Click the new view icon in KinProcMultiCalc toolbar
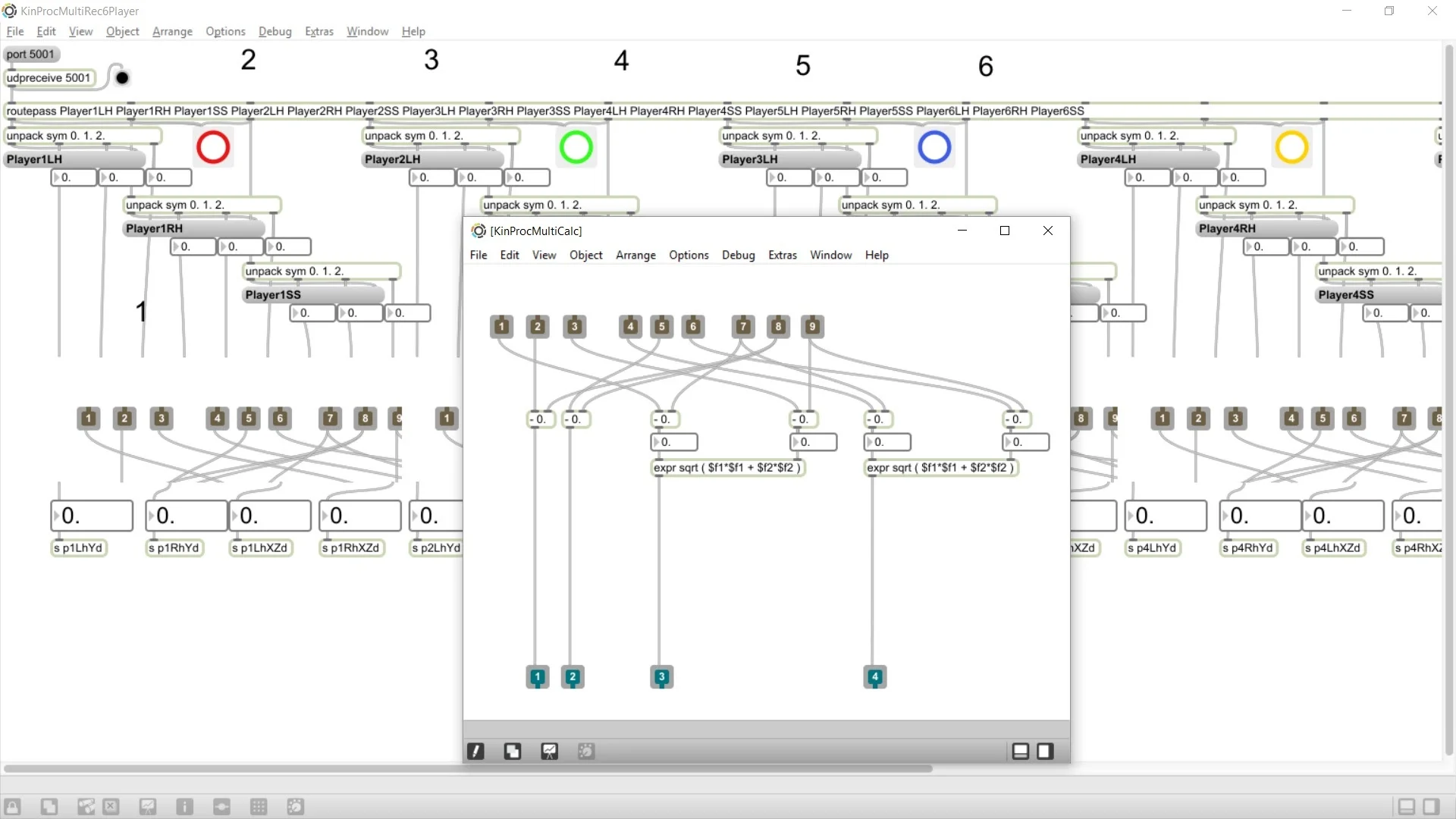The height and width of the screenshot is (819, 1456). click(x=513, y=752)
